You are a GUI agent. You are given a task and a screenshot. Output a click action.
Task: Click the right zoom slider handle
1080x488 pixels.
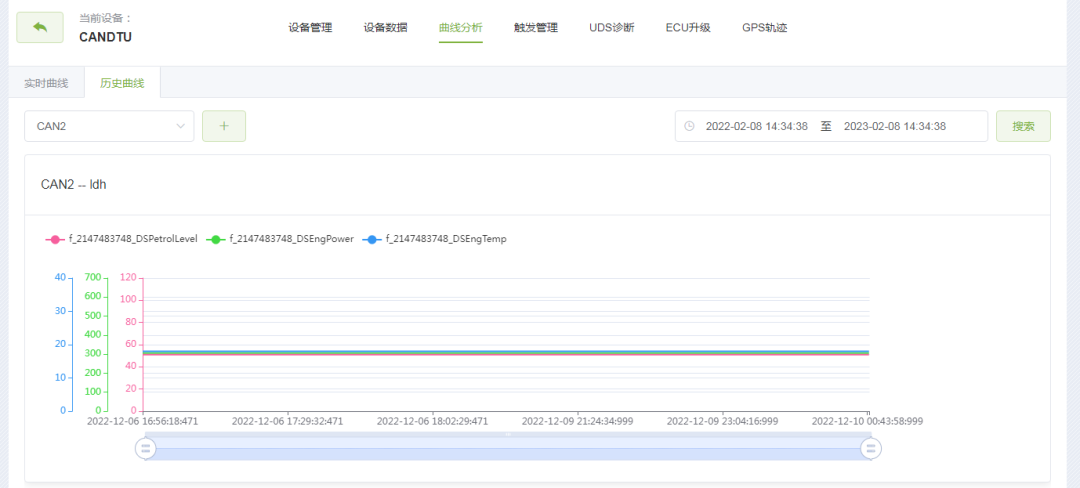[x=870, y=449]
